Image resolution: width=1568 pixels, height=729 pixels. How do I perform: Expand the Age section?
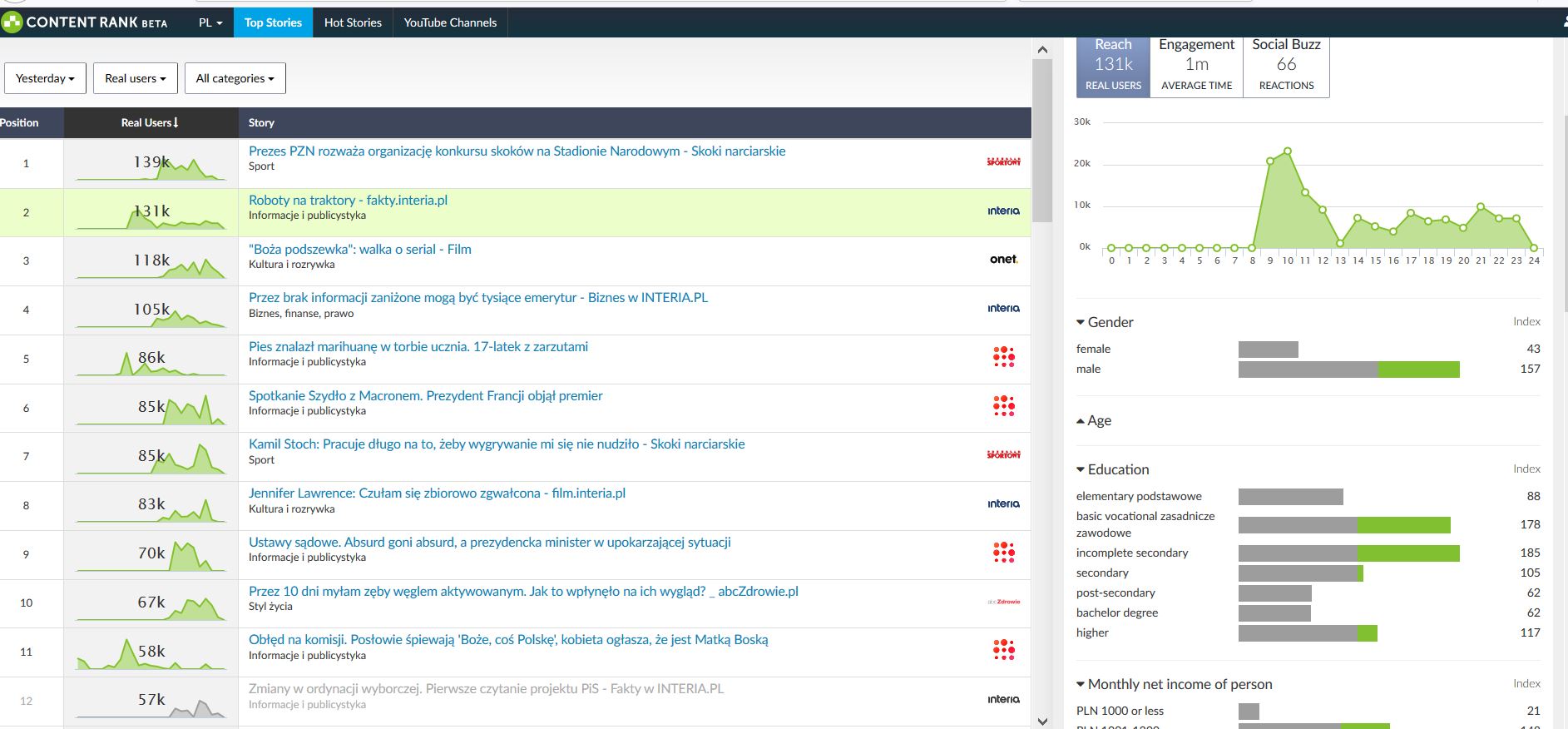(x=1081, y=421)
